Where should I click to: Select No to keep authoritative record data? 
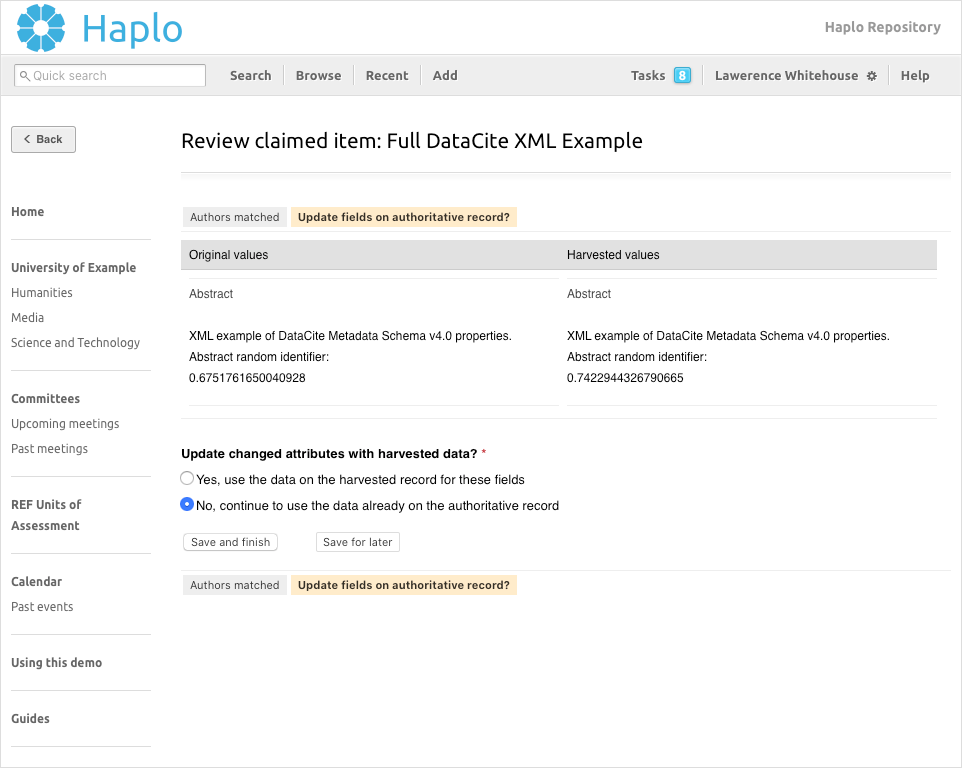point(187,505)
